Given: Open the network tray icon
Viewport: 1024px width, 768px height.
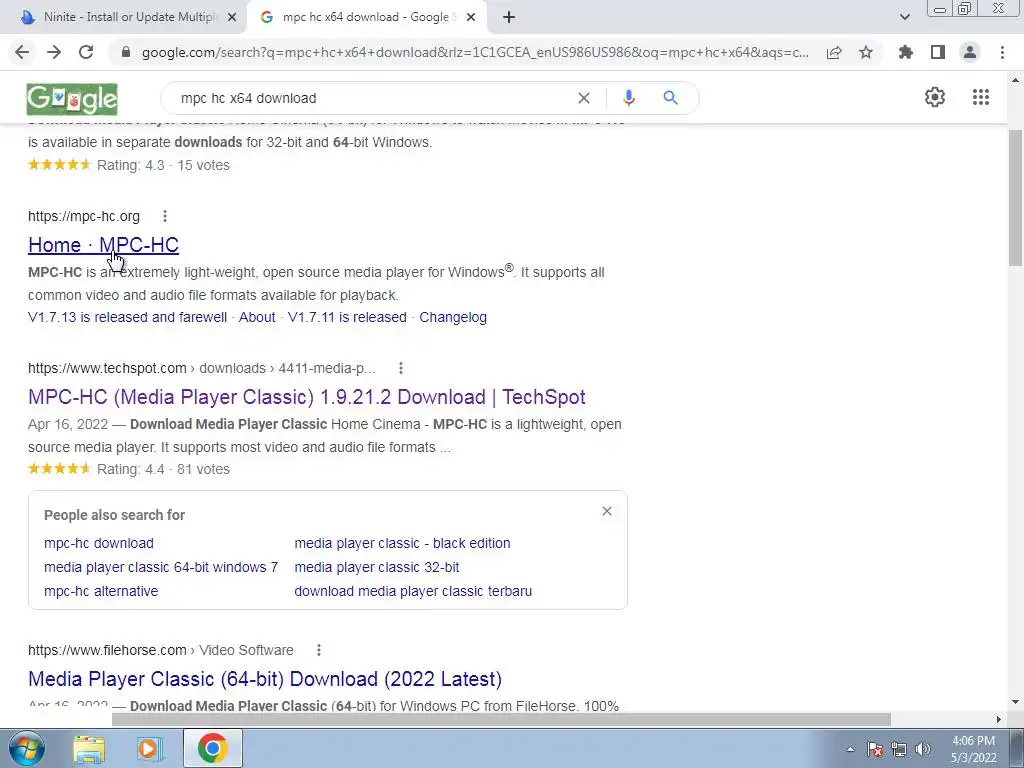Looking at the screenshot, I should pyautogui.click(x=899, y=749).
